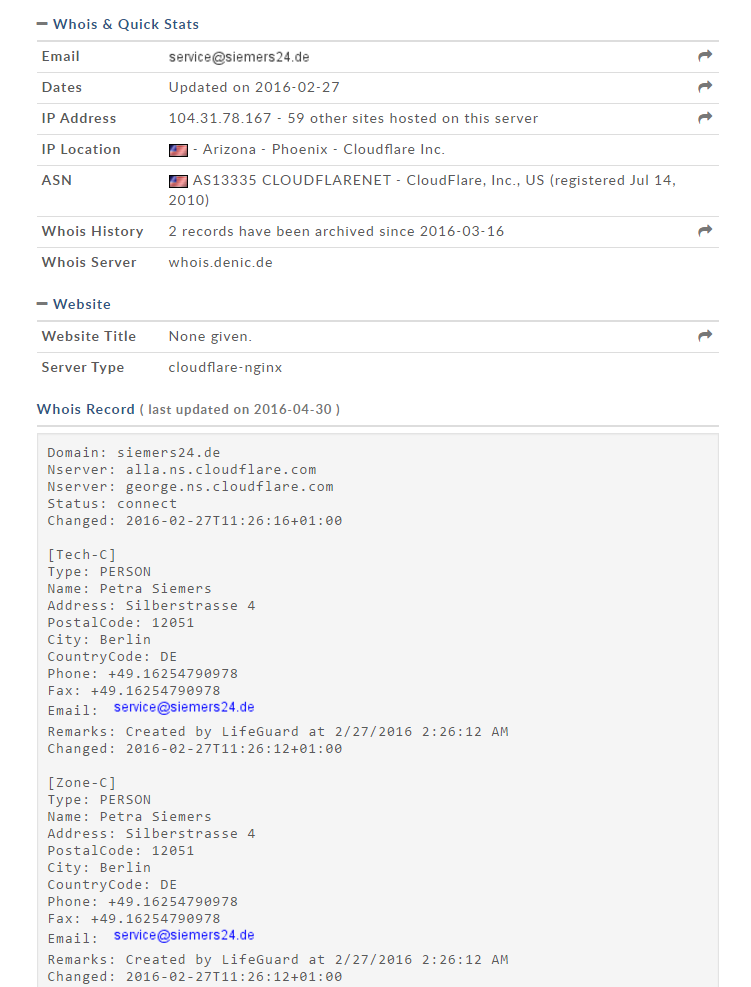Click the email address in Quick Stats
The image size is (751, 987).
(239, 57)
